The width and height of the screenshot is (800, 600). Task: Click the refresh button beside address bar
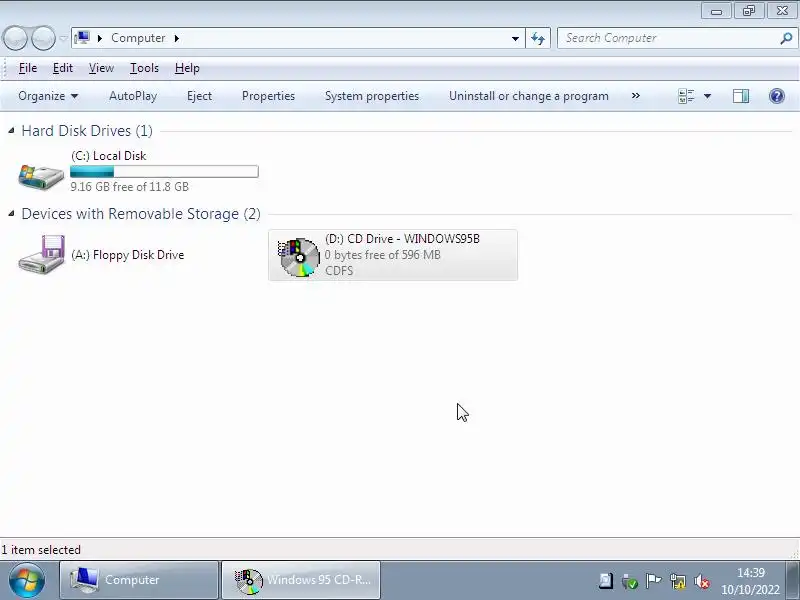coord(538,38)
